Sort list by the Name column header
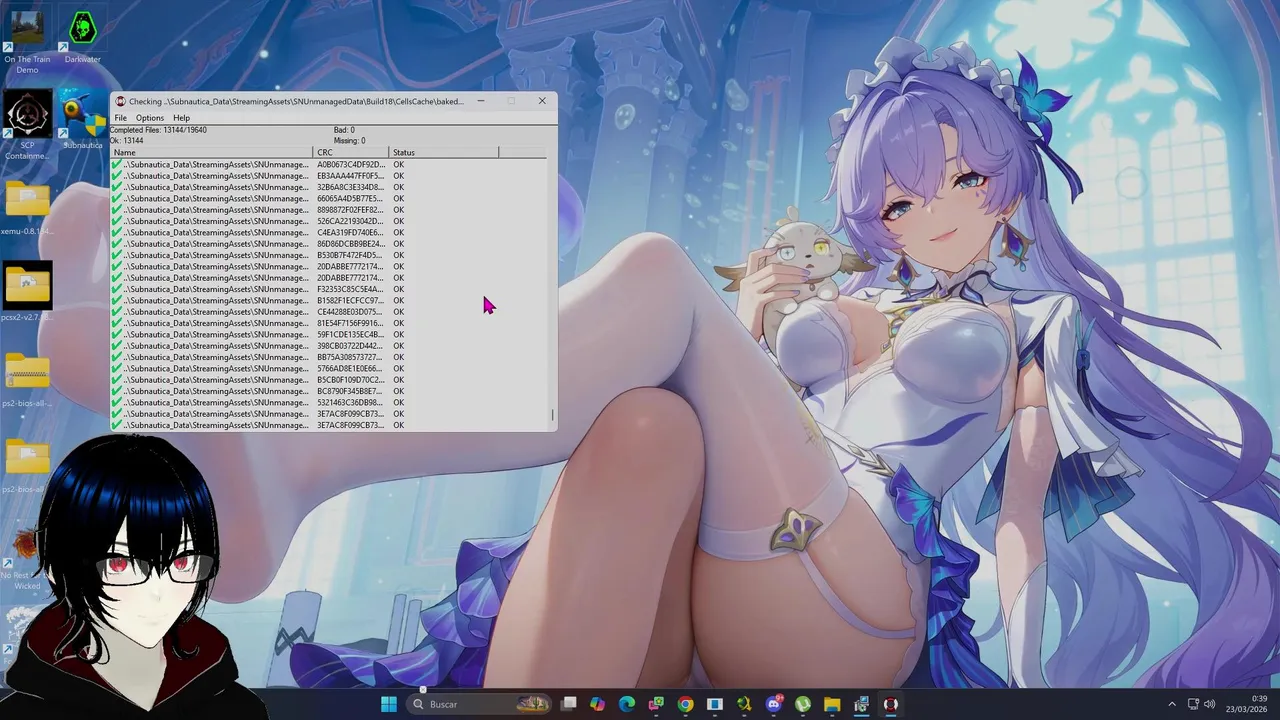Screen dimensions: 1280x720 (x=211, y=152)
